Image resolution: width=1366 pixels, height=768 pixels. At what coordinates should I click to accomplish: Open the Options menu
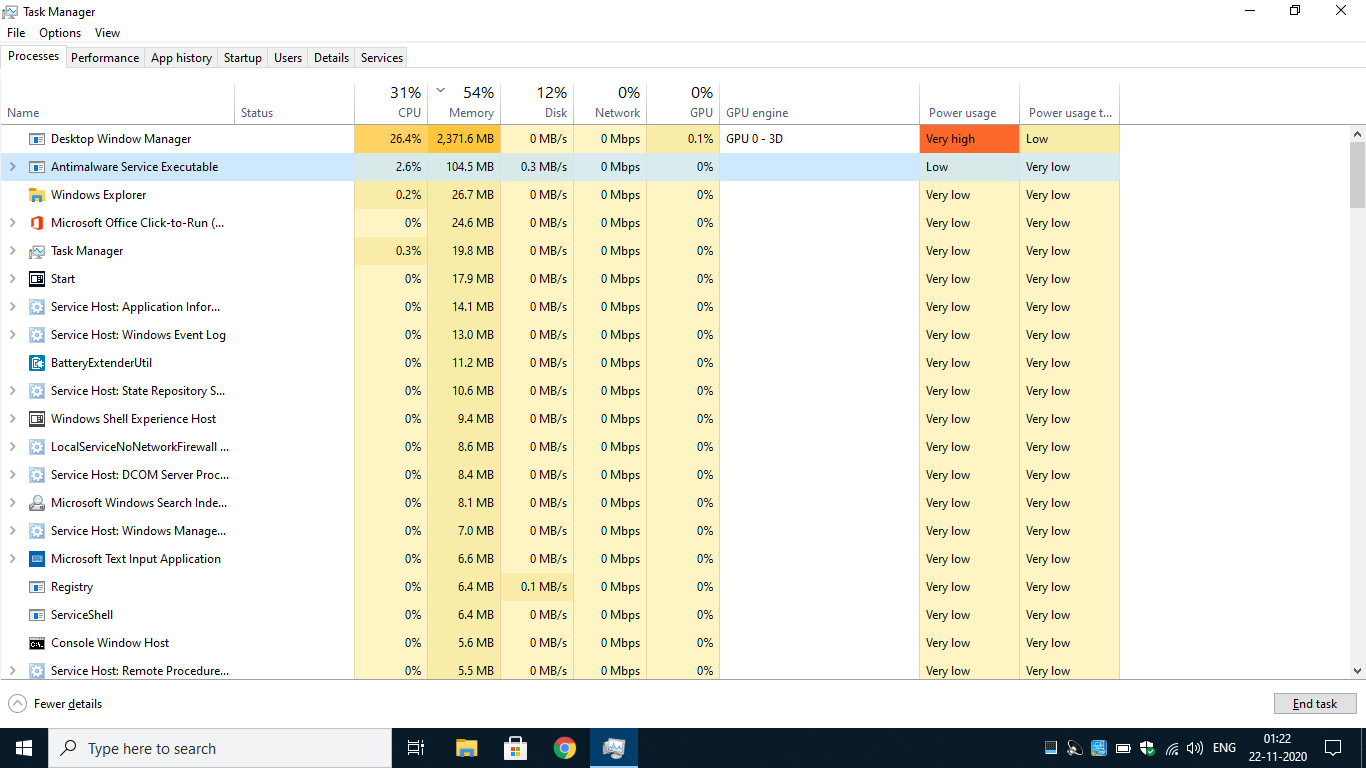[60, 33]
